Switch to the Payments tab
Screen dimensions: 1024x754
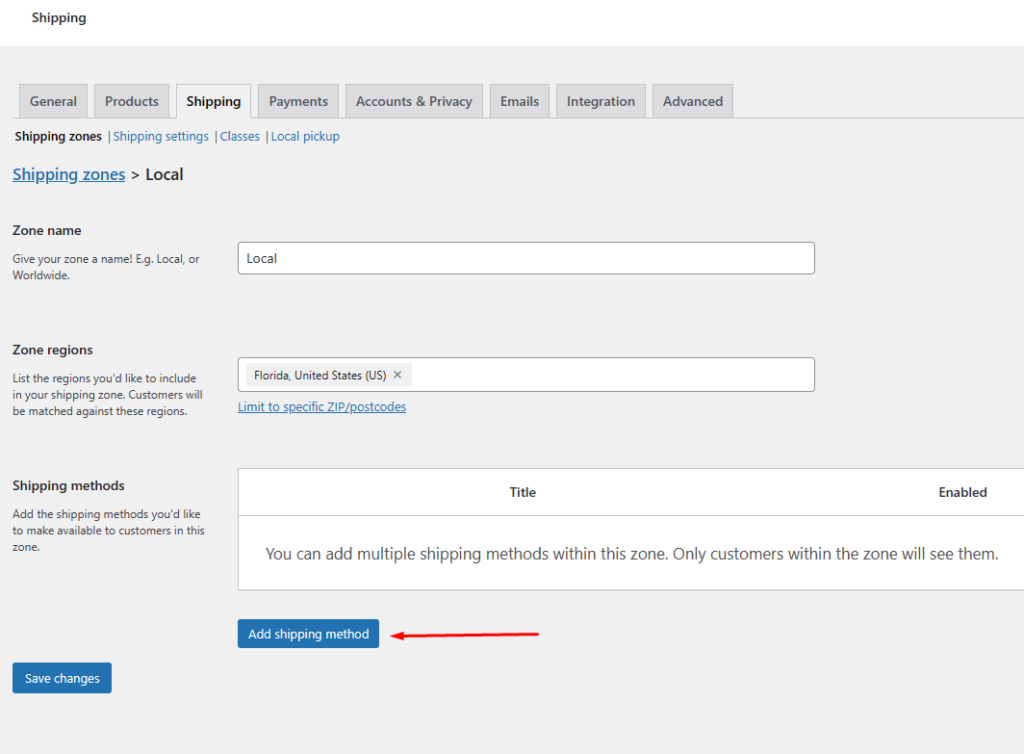[297, 100]
